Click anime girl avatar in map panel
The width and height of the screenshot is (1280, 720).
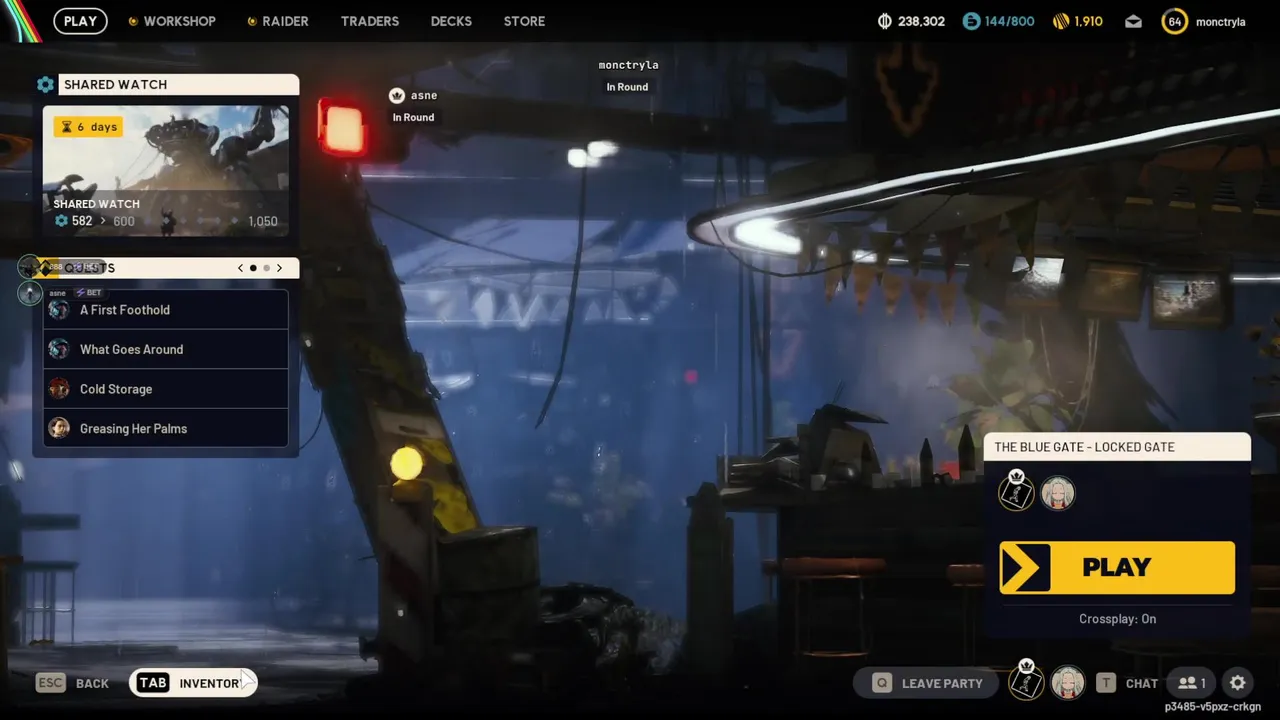point(1058,493)
